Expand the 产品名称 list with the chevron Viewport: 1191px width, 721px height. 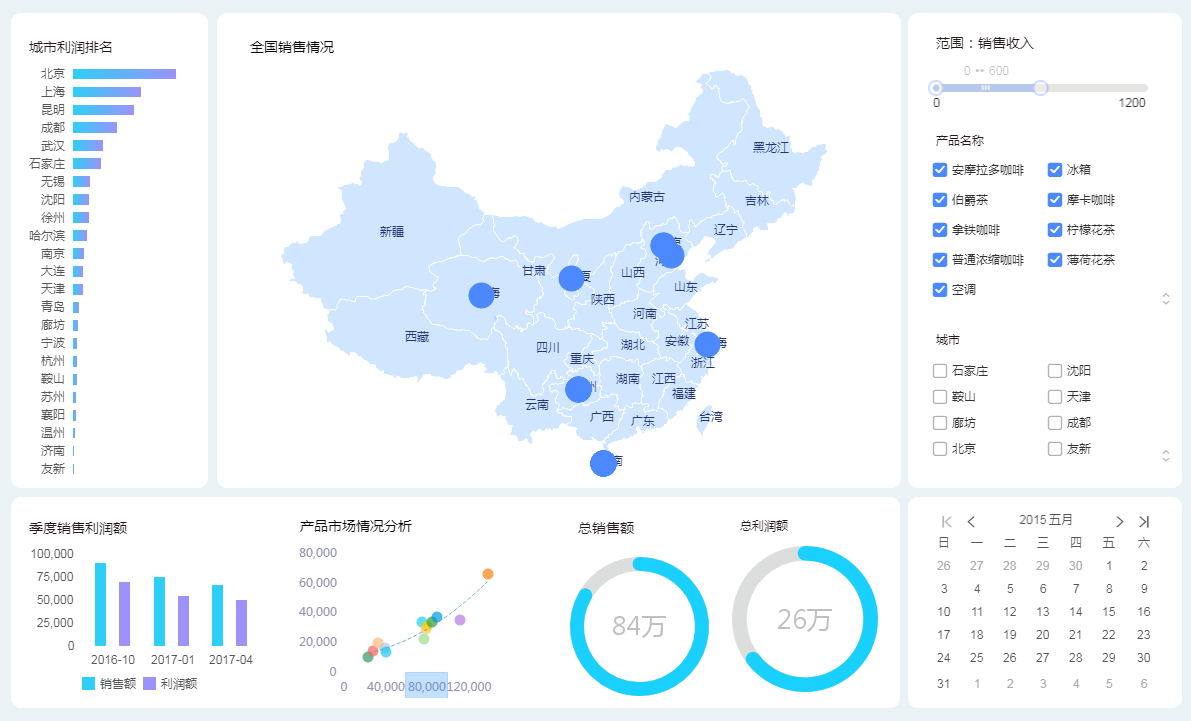[x=1165, y=298]
